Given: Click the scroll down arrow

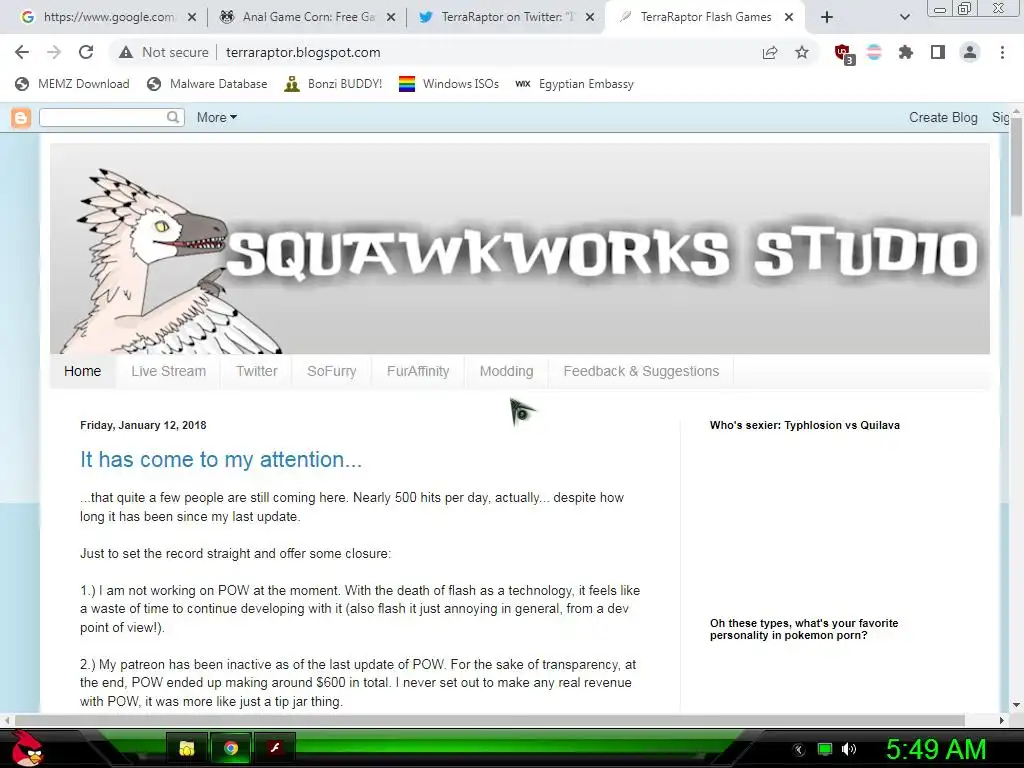Looking at the screenshot, I should point(1016,705).
